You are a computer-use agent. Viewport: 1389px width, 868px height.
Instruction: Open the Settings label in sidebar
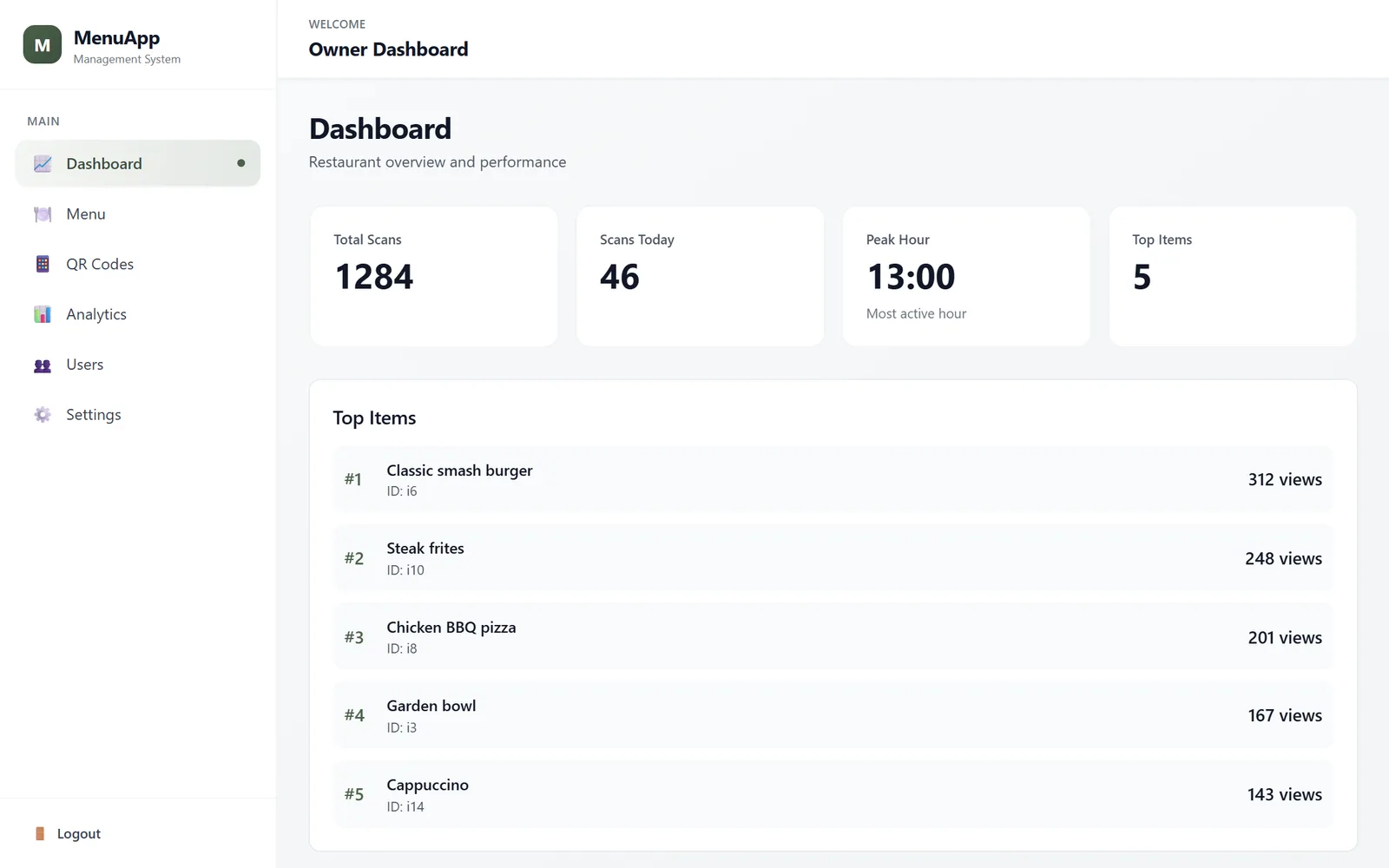(x=94, y=415)
